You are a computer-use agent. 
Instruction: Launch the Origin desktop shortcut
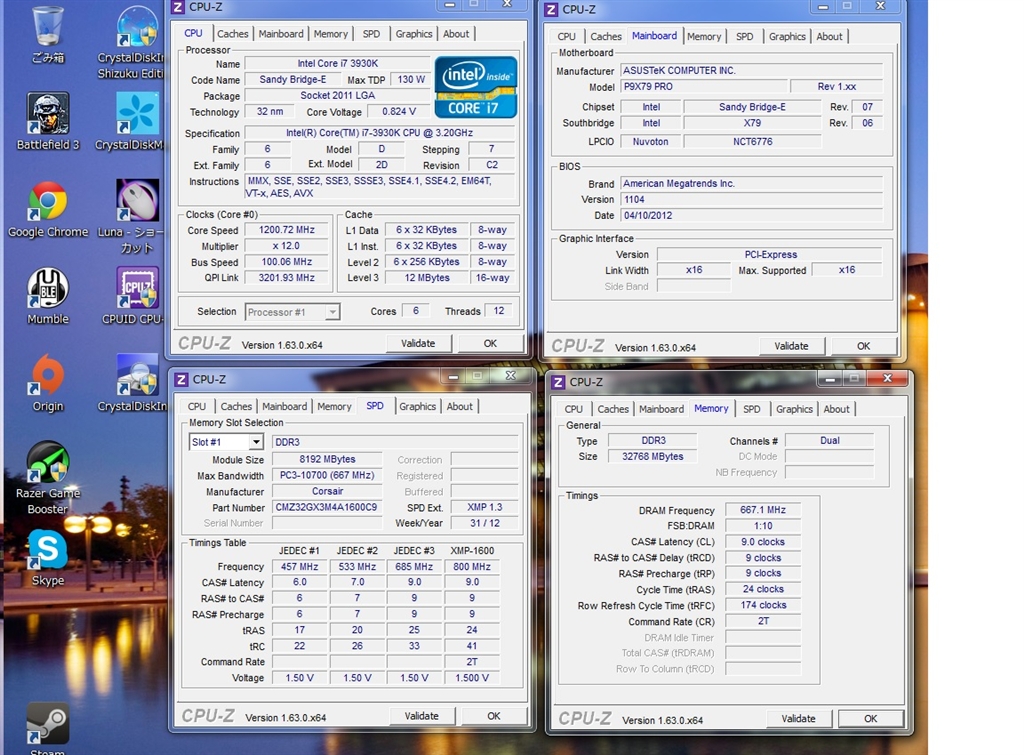(47, 377)
